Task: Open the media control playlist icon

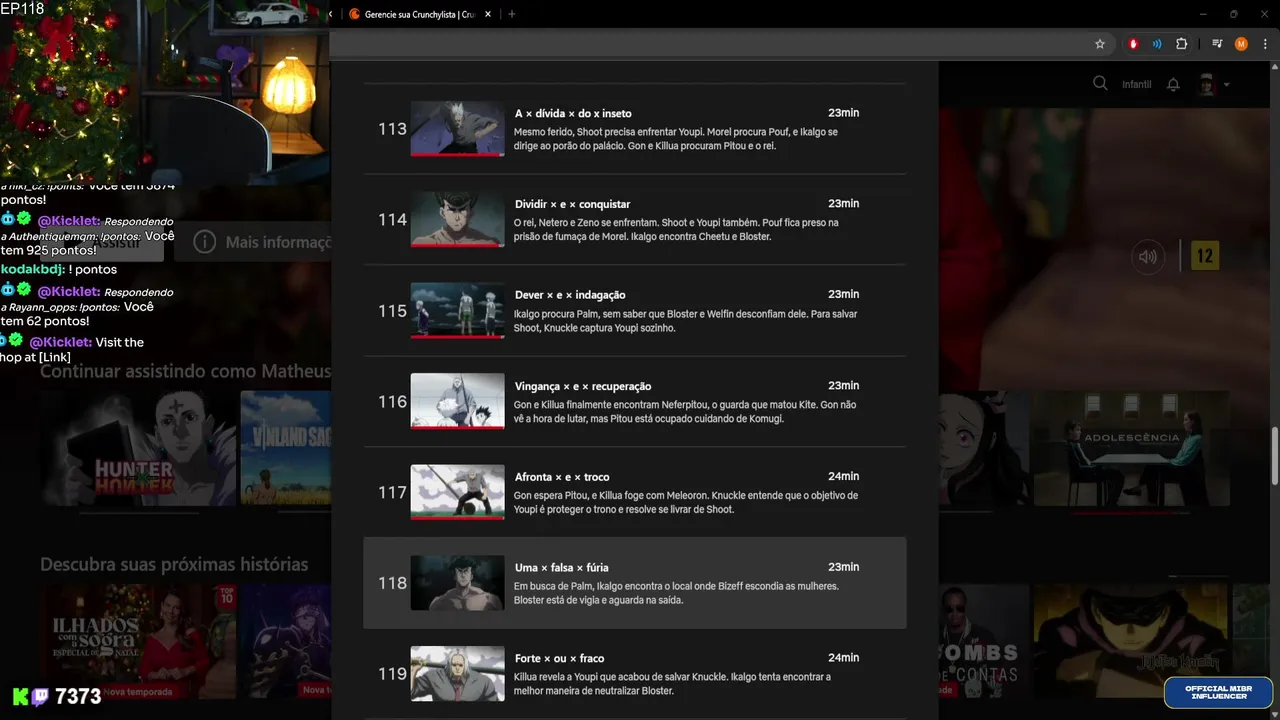Action: [x=1217, y=44]
